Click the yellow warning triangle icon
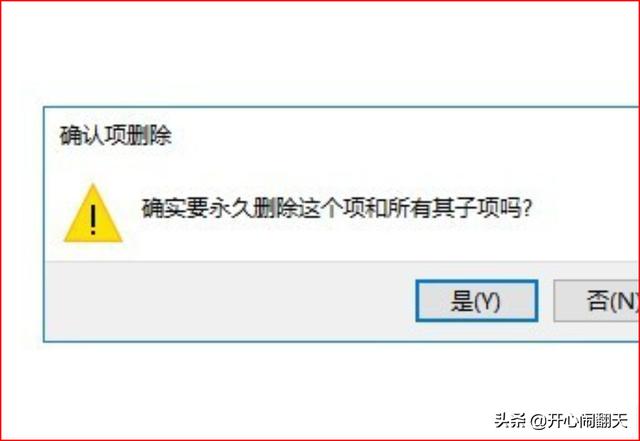The height and width of the screenshot is (441, 640). 93,213
